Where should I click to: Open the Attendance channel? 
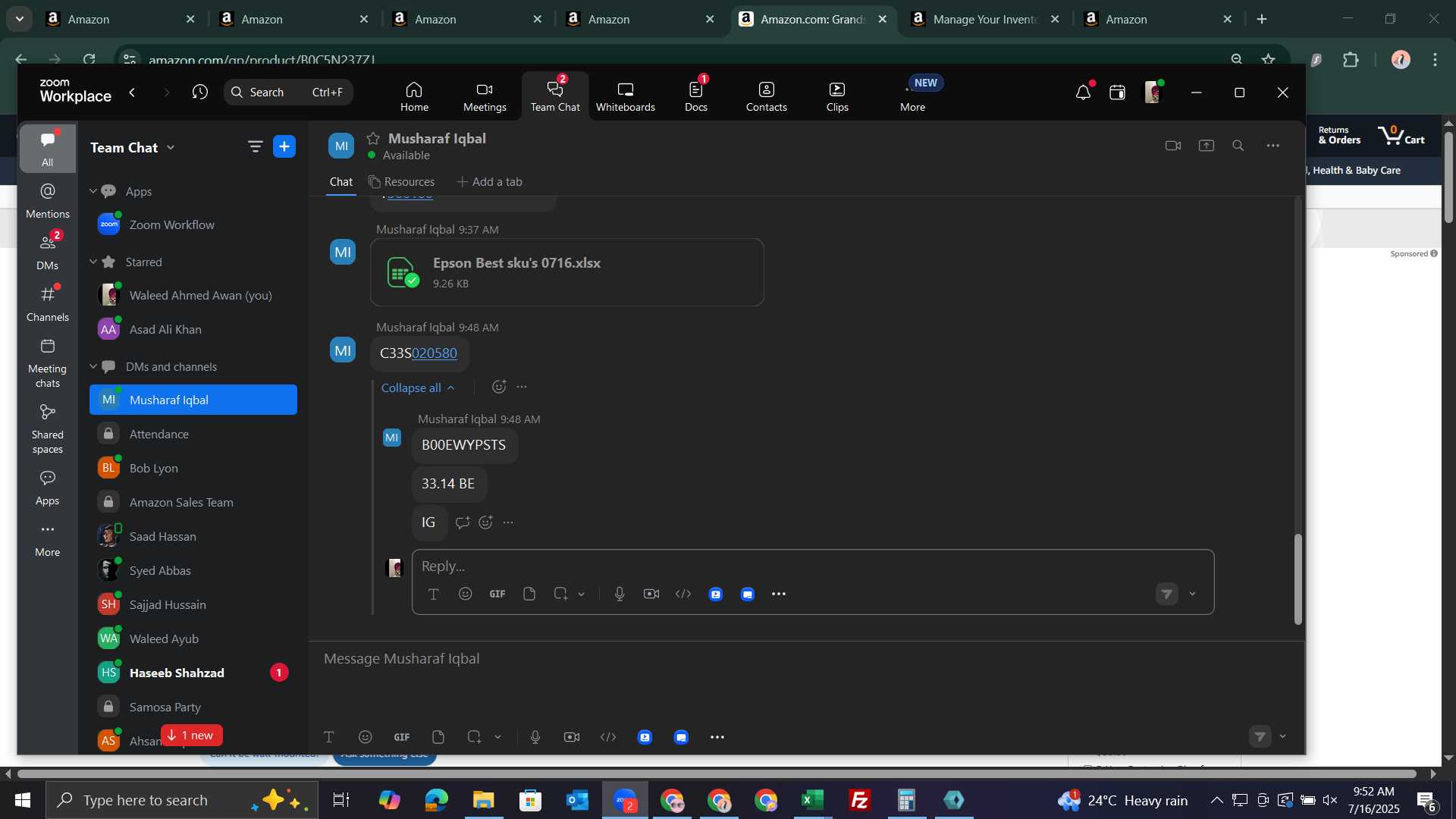(x=193, y=435)
